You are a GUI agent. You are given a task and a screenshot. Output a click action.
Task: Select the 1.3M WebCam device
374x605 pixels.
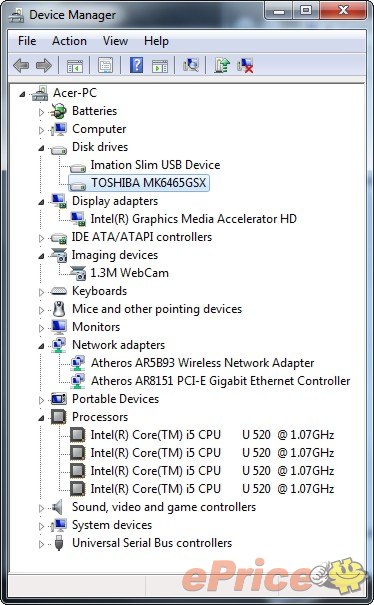point(129,273)
